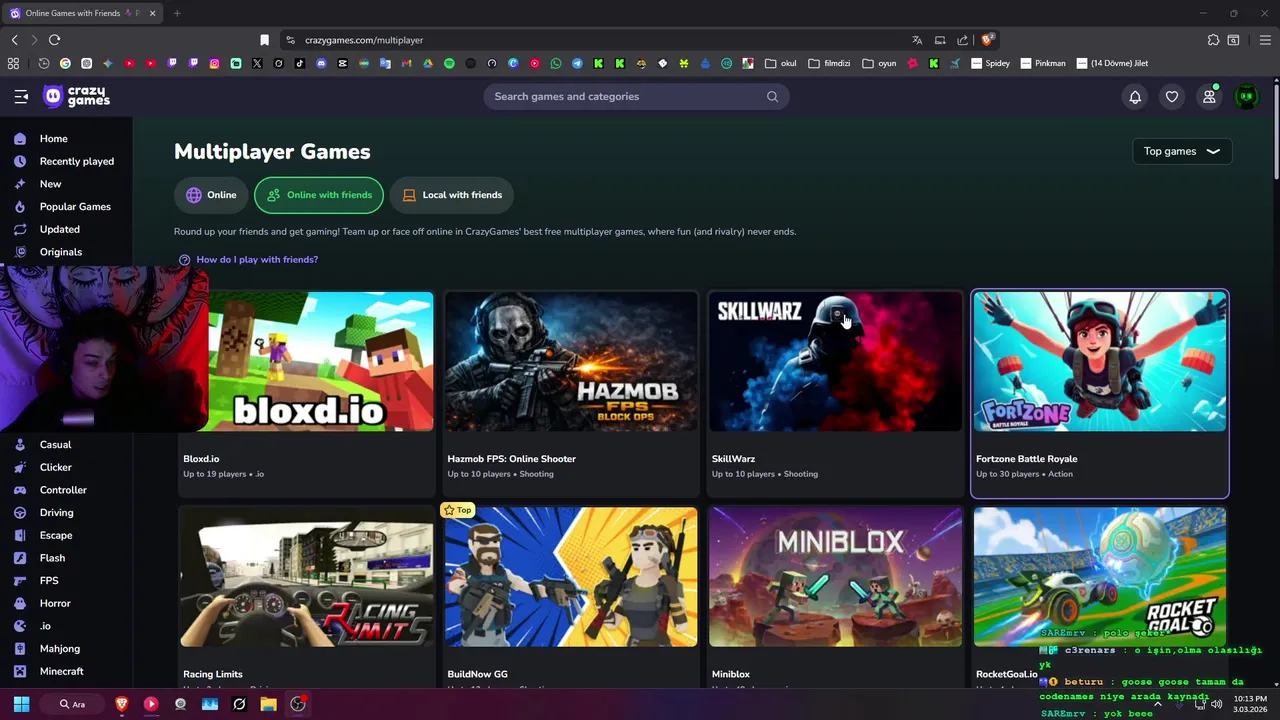Open a new browser tab
The height and width of the screenshot is (720, 1280).
[177, 13]
